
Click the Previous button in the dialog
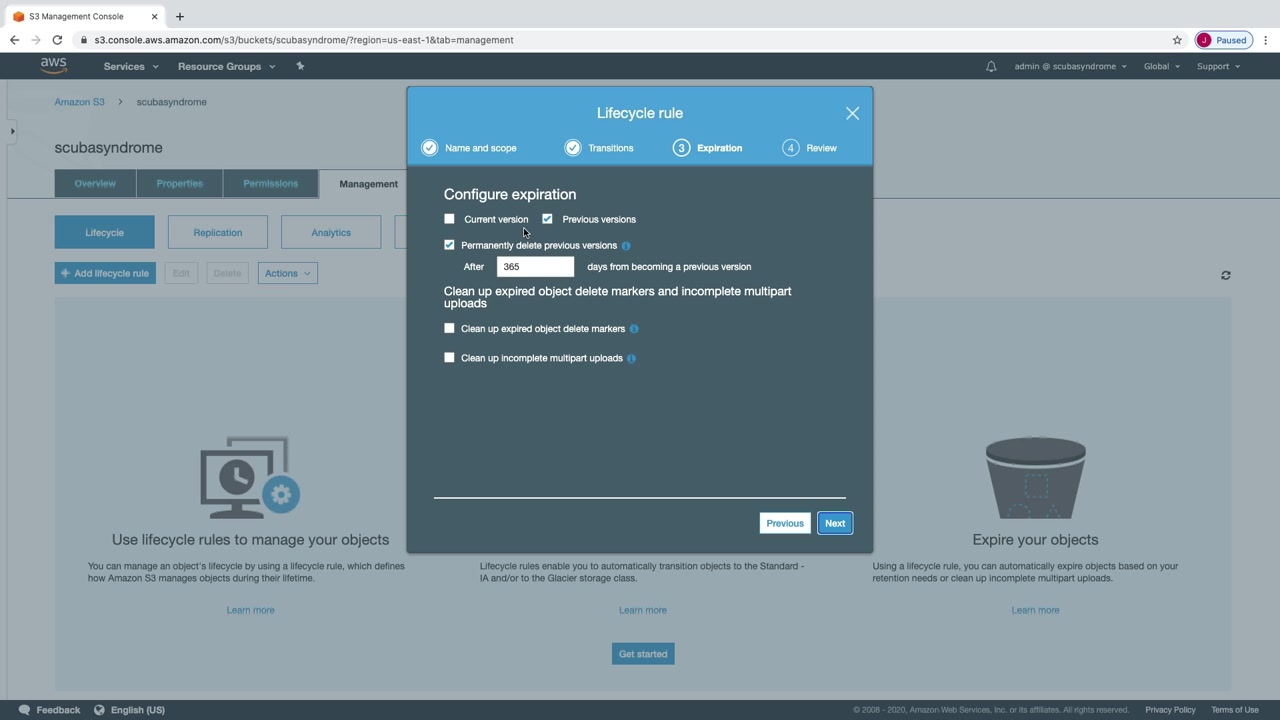(x=785, y=523)
